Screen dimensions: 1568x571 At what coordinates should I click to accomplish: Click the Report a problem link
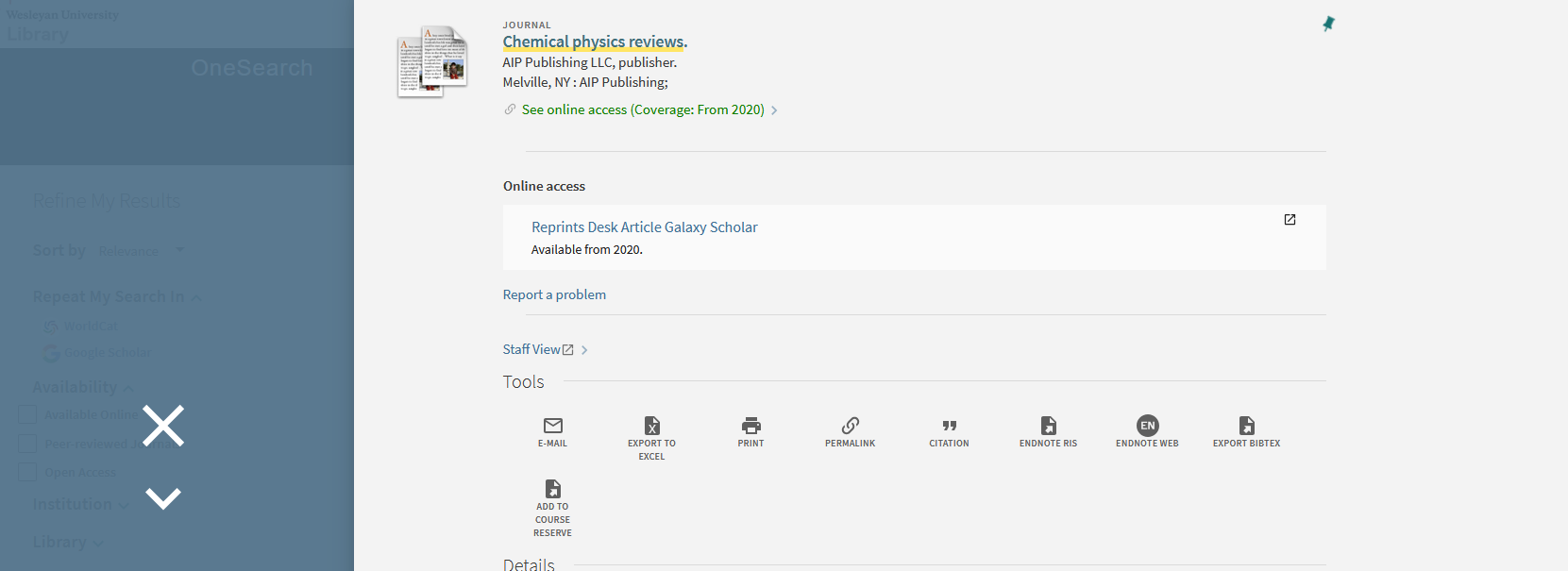tap(554, 294)
